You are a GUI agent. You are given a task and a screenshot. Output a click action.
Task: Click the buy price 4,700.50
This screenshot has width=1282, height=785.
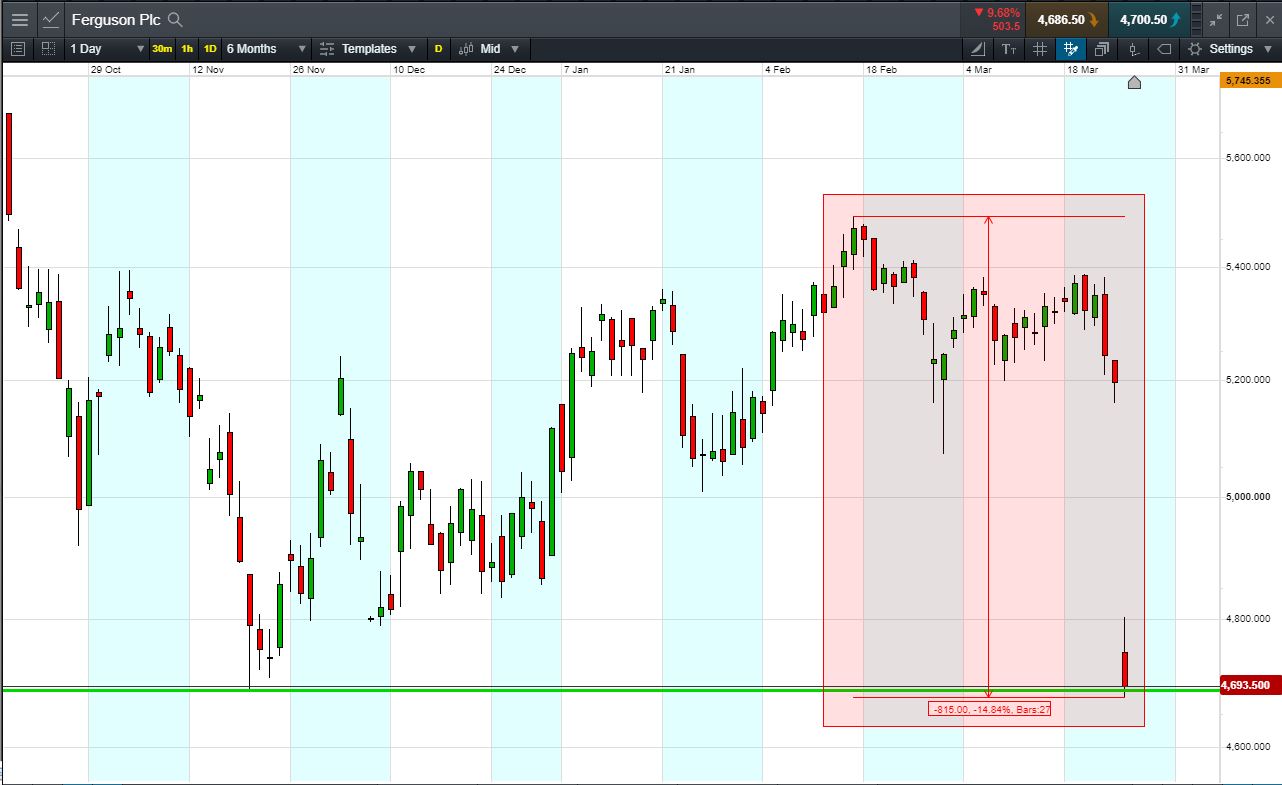(x=1150, y=19)
